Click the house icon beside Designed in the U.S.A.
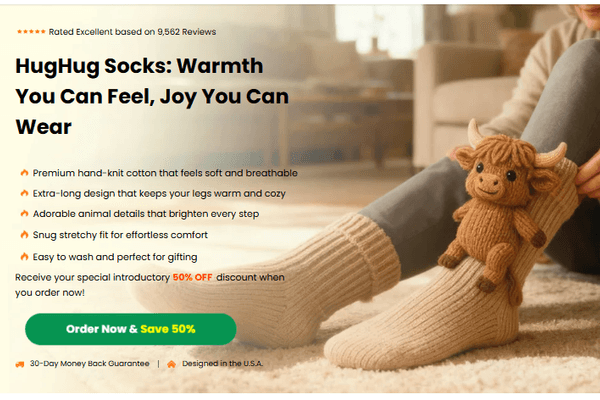The width and height of the screenshot is (600, 400). pos(171,364)
